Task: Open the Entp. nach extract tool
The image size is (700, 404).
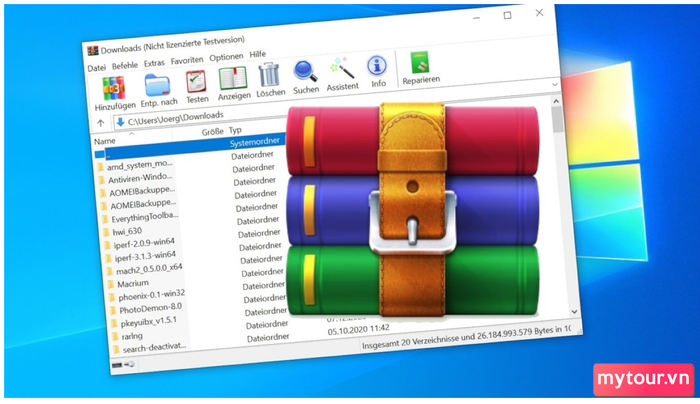Action: click(x=158, y=90)
